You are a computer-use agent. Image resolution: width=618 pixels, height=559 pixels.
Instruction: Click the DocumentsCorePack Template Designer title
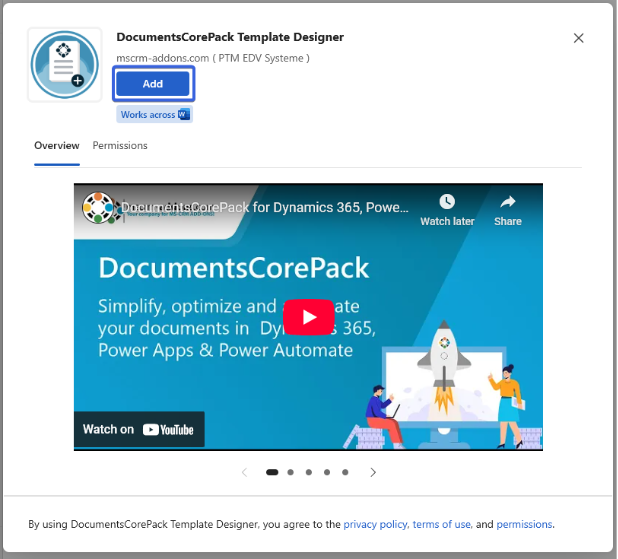pos(230,37)
